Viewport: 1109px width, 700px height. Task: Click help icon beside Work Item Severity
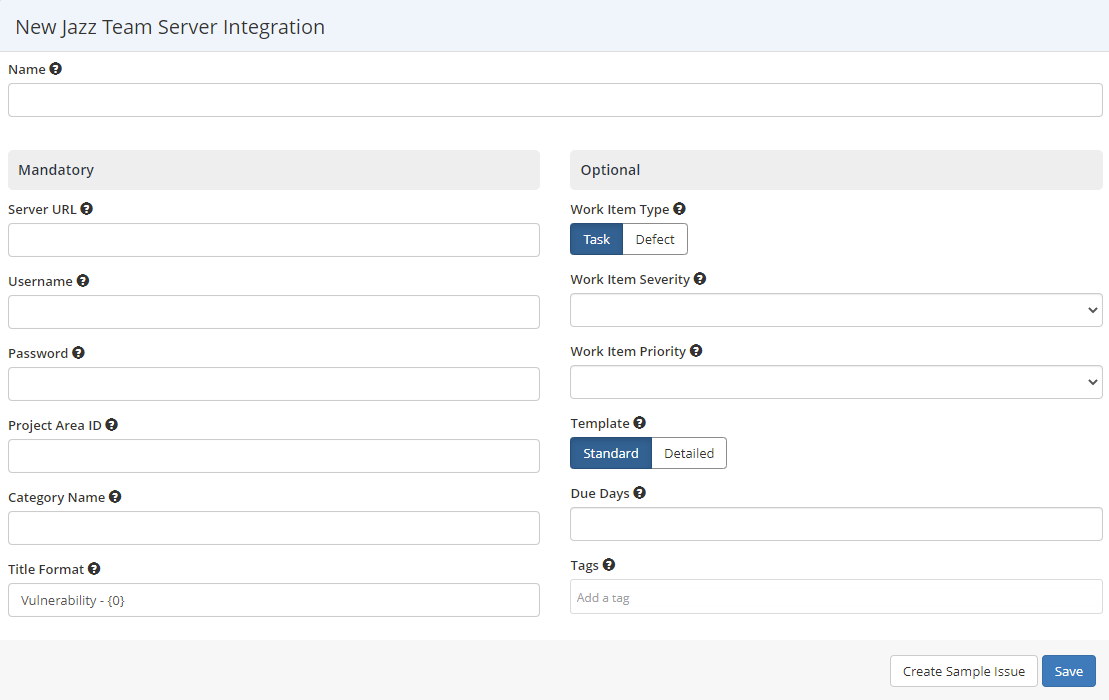(x=700, y=279)
